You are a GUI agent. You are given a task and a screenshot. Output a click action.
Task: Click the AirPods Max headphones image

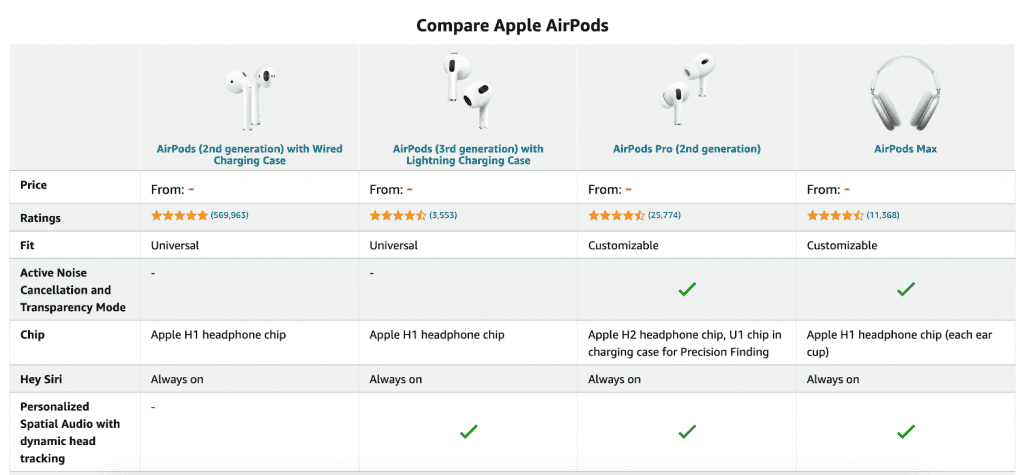905,96
